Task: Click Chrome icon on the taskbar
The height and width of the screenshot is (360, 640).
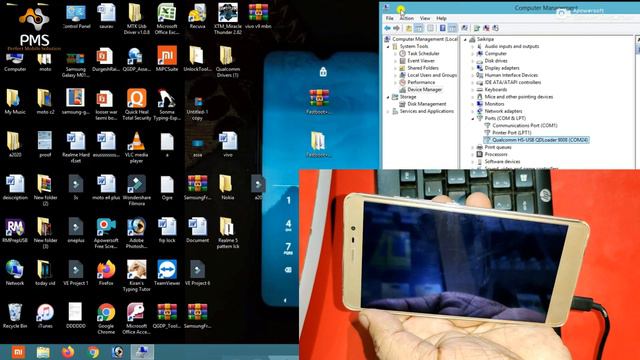Action: (x=93, y=352)
